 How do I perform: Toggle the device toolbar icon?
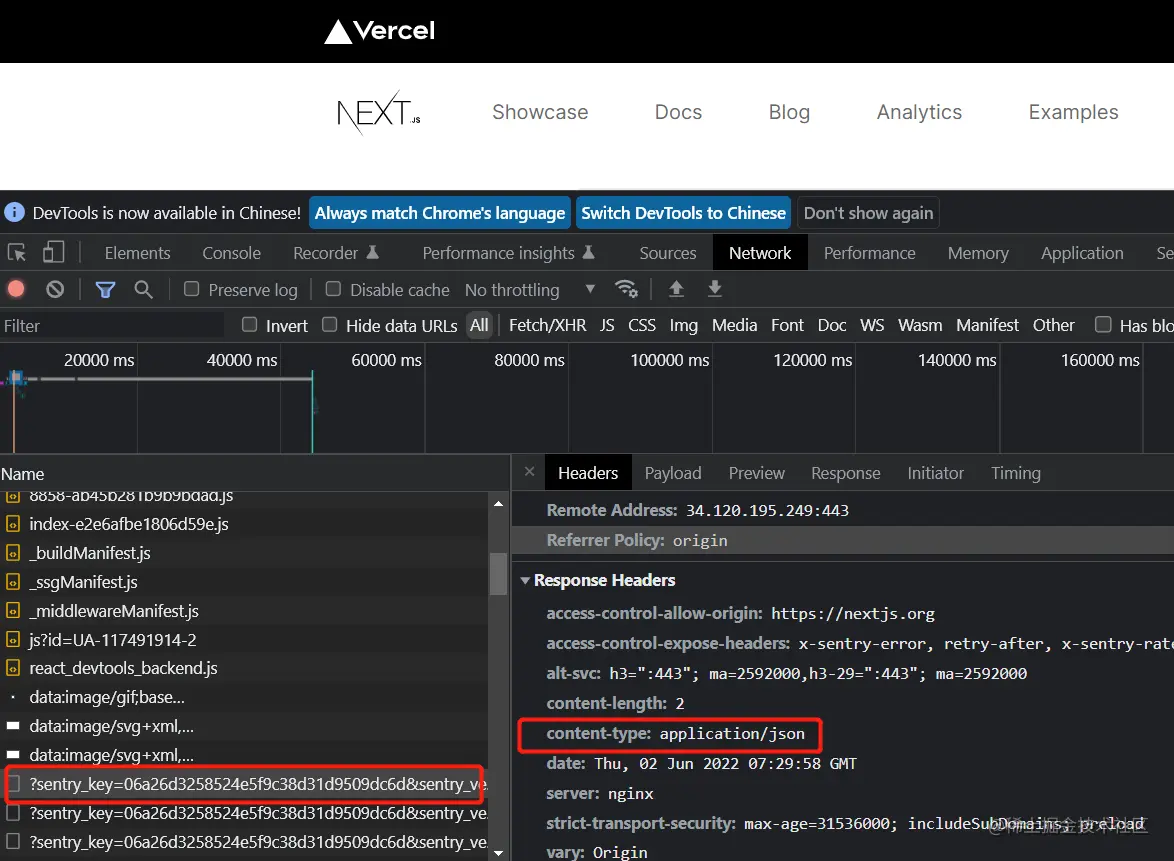tap(53, 252)
